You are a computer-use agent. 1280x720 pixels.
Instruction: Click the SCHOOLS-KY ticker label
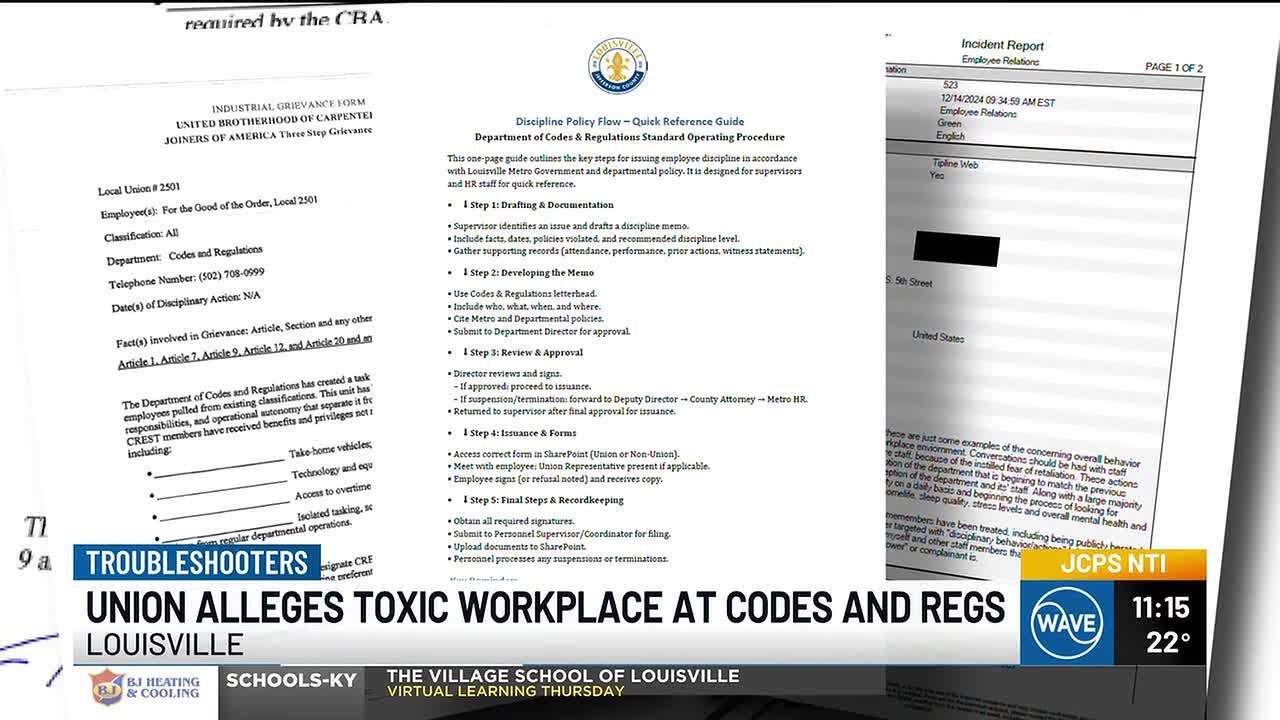click(291, 680)
